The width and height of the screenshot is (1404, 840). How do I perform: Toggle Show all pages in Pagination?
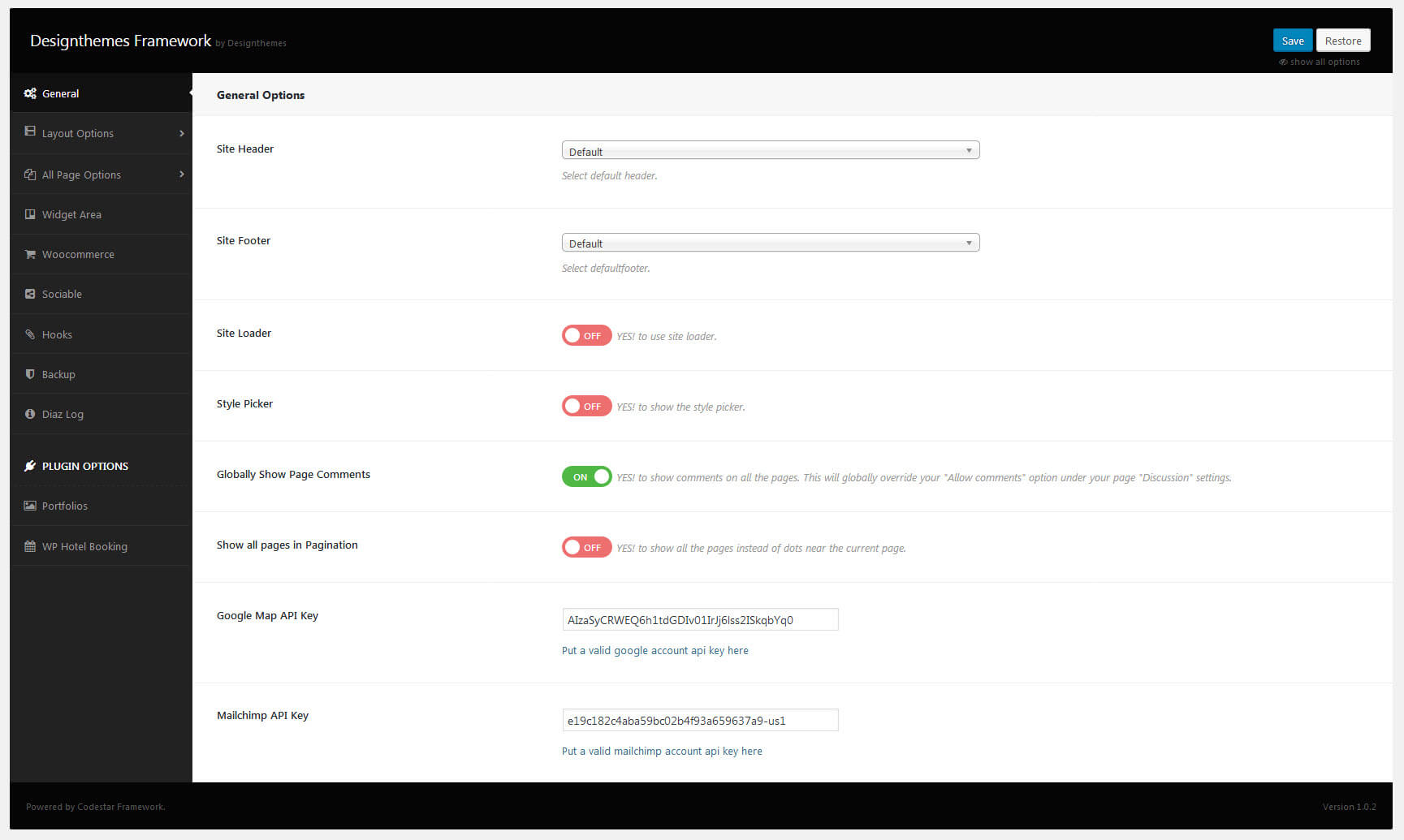tap(586, 547)
